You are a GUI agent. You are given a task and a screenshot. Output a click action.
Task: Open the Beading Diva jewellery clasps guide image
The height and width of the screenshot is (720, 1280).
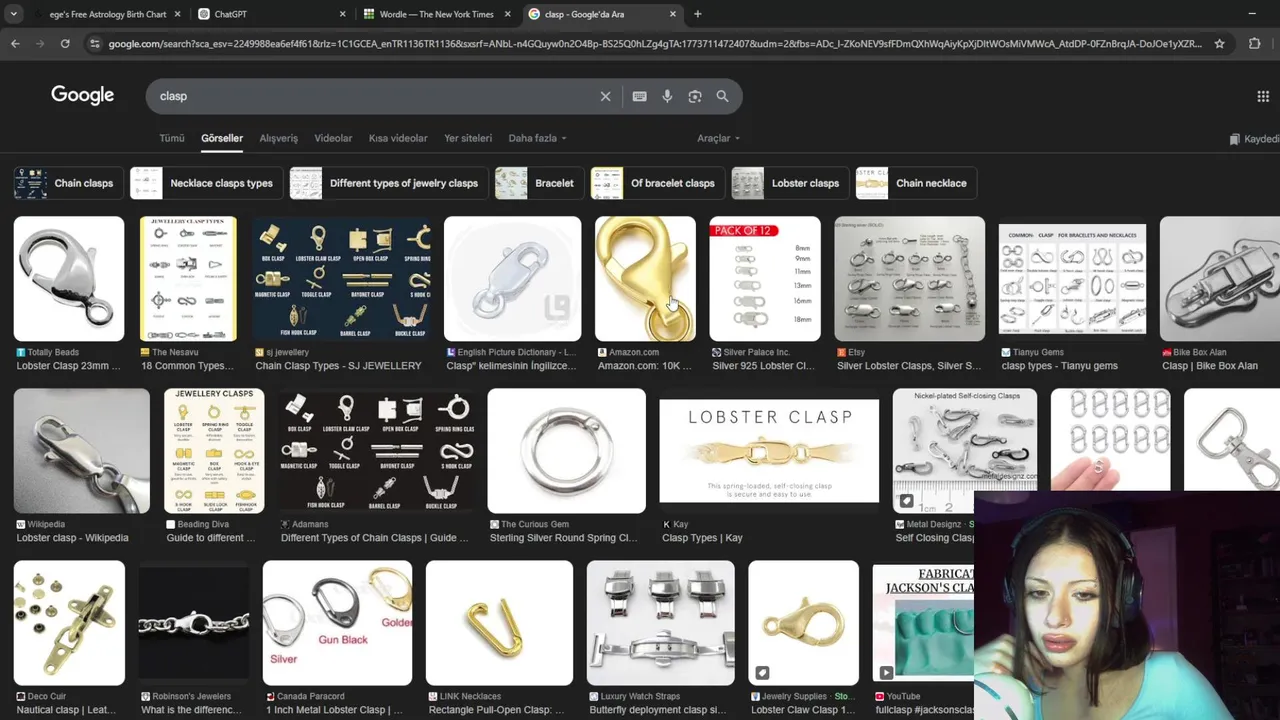point(214,451)
